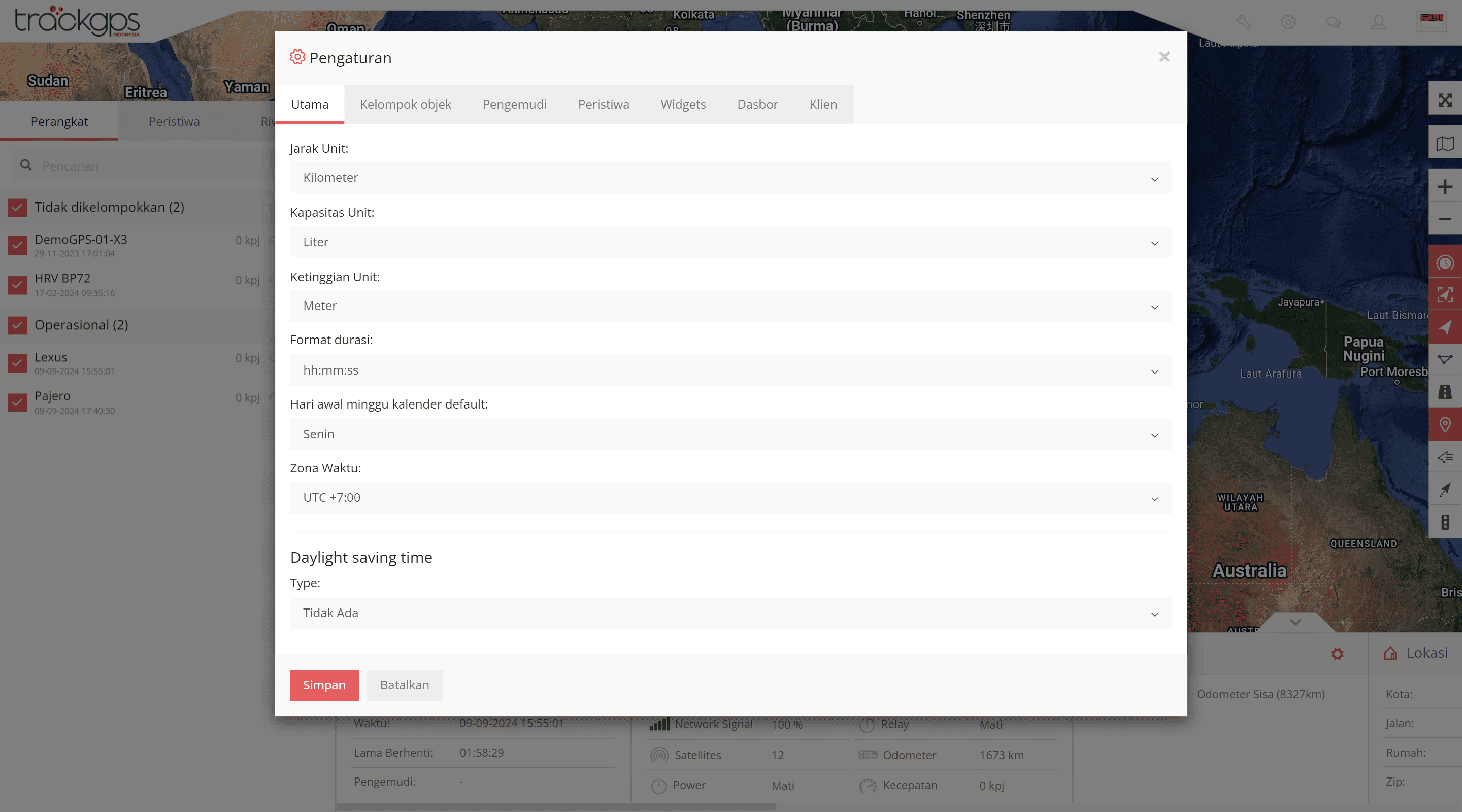Zoom out the map with the minus button
The image size is (1462, 812).
[x=1445, y=219]
